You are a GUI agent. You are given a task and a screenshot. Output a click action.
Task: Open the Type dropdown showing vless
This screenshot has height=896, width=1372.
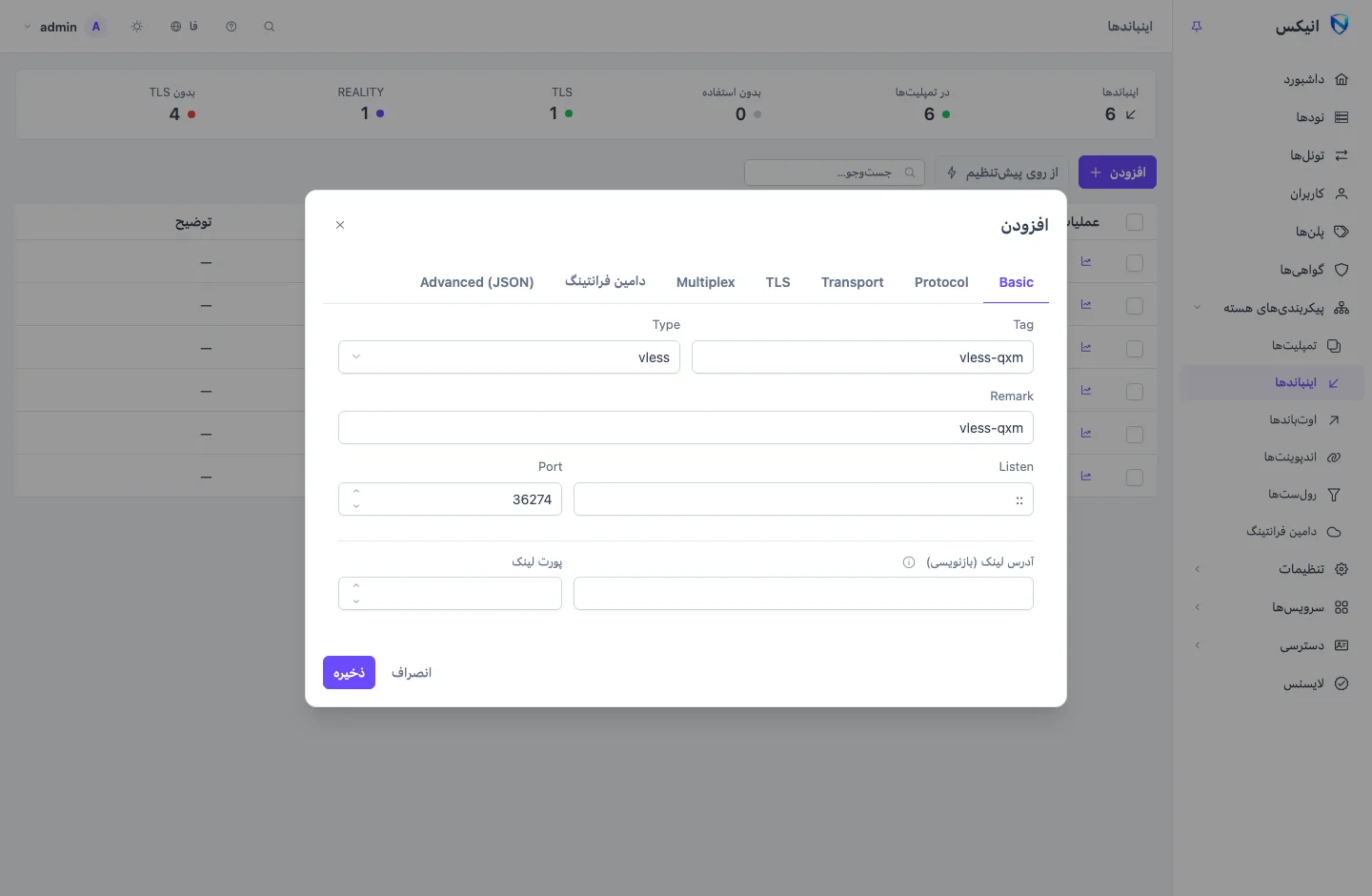[x=509, y=357]
